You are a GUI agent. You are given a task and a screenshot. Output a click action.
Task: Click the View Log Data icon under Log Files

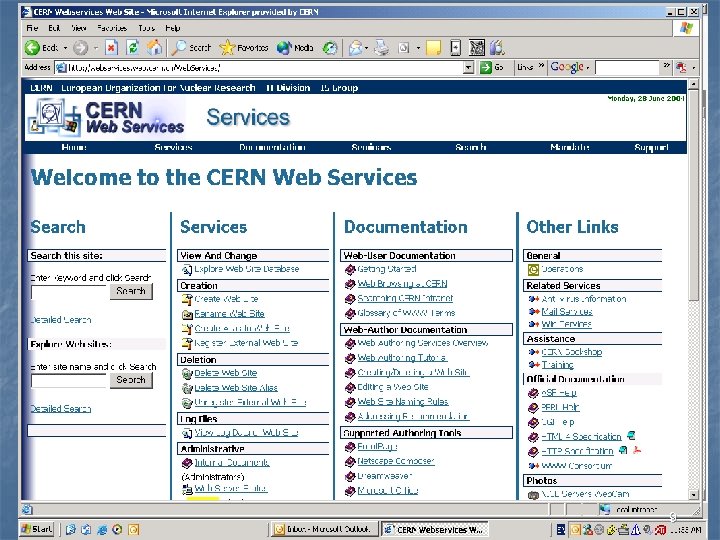[x=186, y=433]
